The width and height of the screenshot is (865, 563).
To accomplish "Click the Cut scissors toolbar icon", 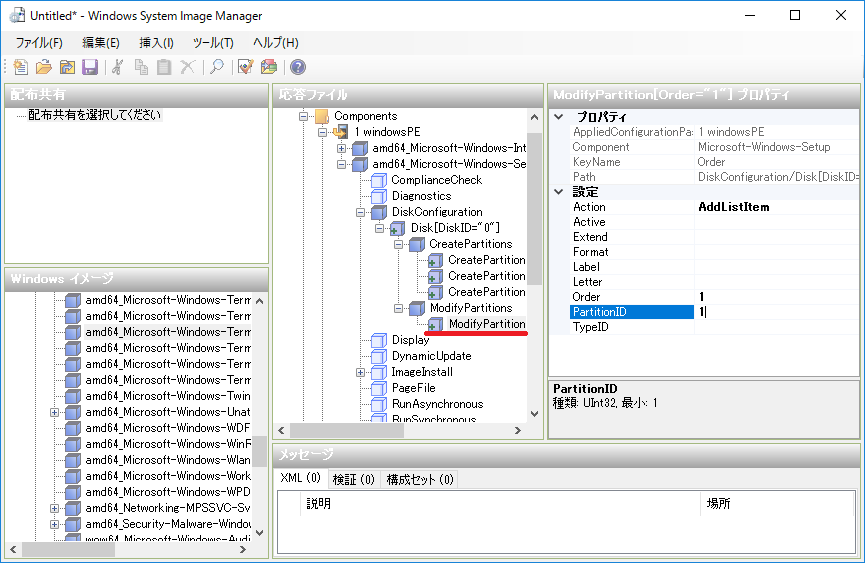I will pyautogui.click(x=118, y=67).
